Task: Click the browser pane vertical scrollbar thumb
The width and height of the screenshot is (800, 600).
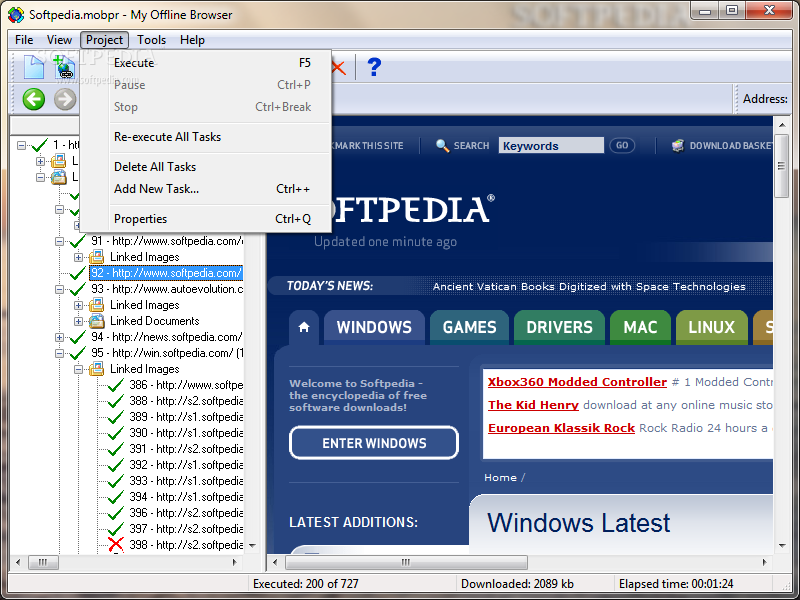Action: pos(781,166)
